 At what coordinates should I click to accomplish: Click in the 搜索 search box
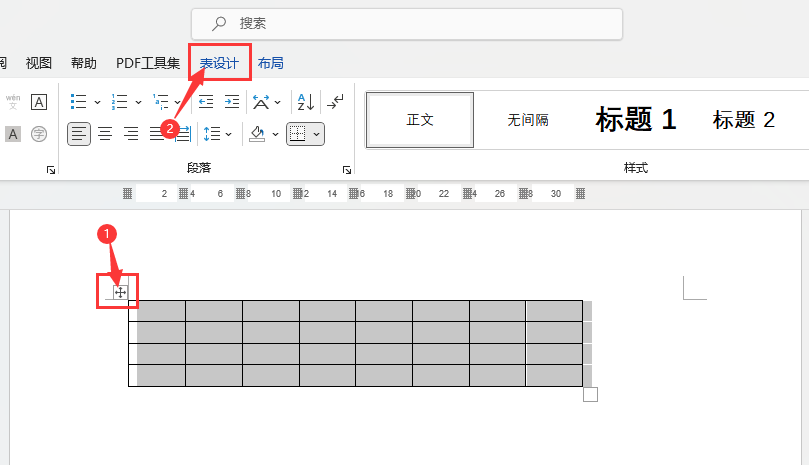(407, 24)
